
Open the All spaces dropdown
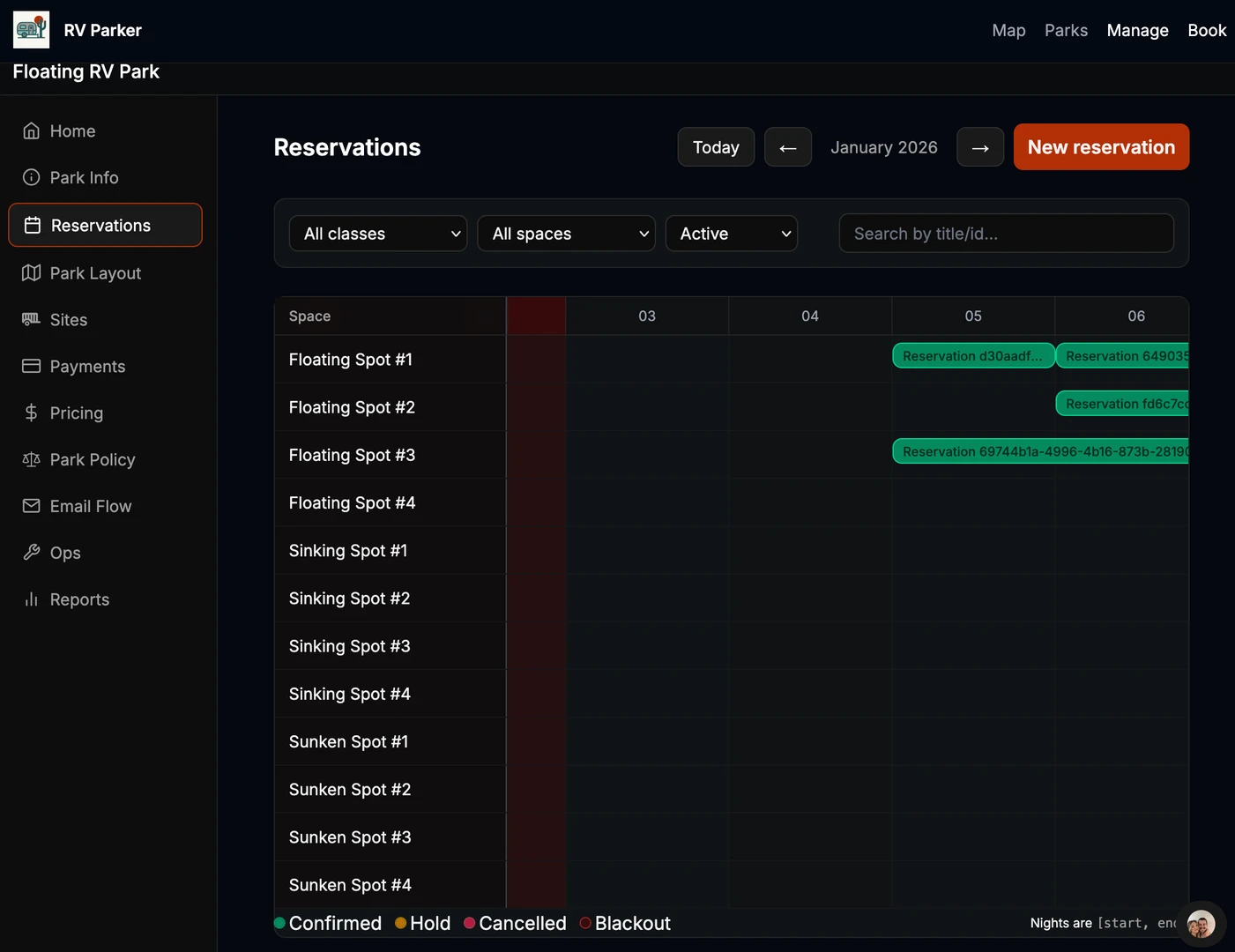pyautogui.click(x=566, y=234)
